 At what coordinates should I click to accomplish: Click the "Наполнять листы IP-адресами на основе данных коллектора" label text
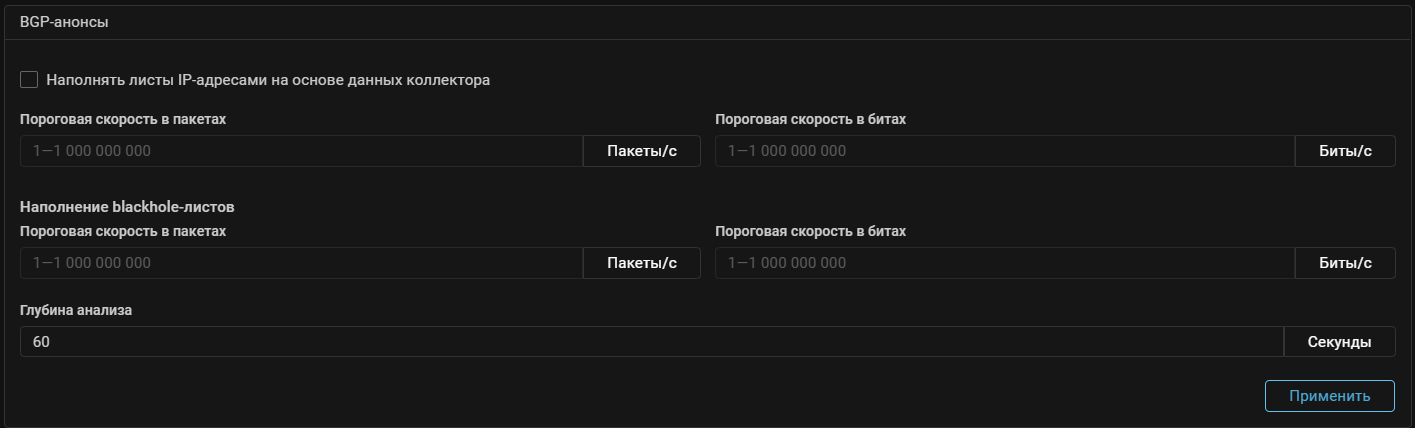[x=268, y=80]
